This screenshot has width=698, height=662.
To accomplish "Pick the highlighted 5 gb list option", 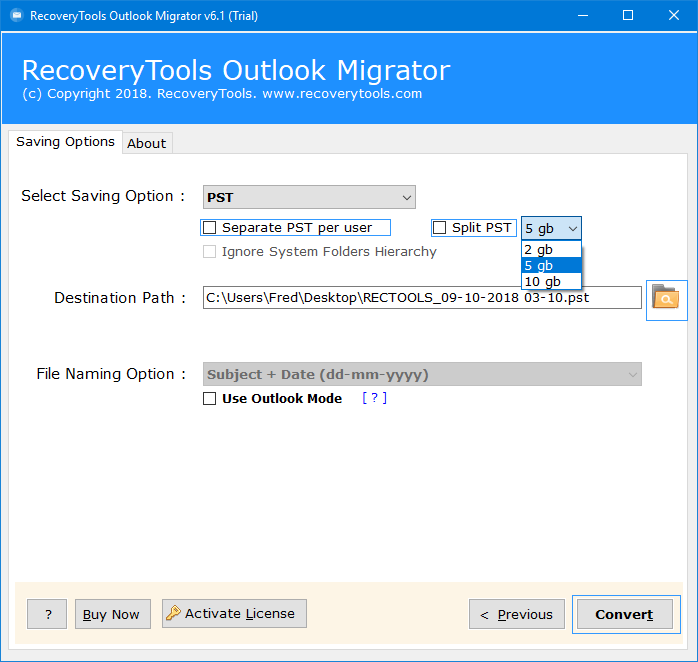I will [551, 265].
